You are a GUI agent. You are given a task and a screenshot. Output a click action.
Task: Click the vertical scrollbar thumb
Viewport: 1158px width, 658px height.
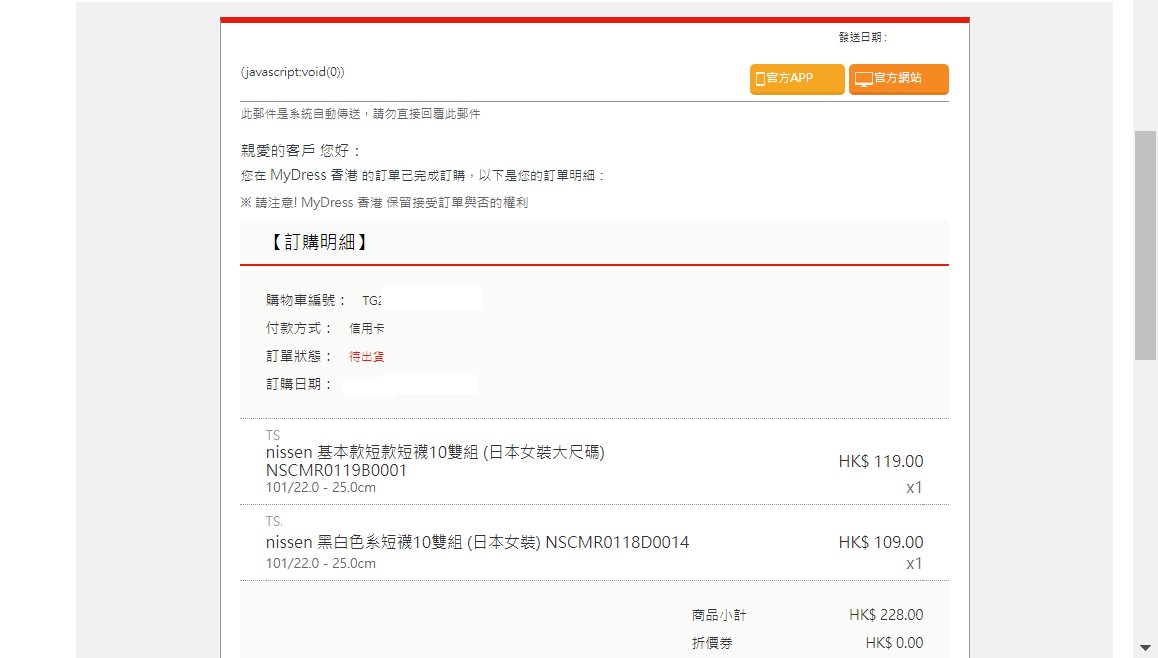pyautogui.click(x=1145, y=245)
